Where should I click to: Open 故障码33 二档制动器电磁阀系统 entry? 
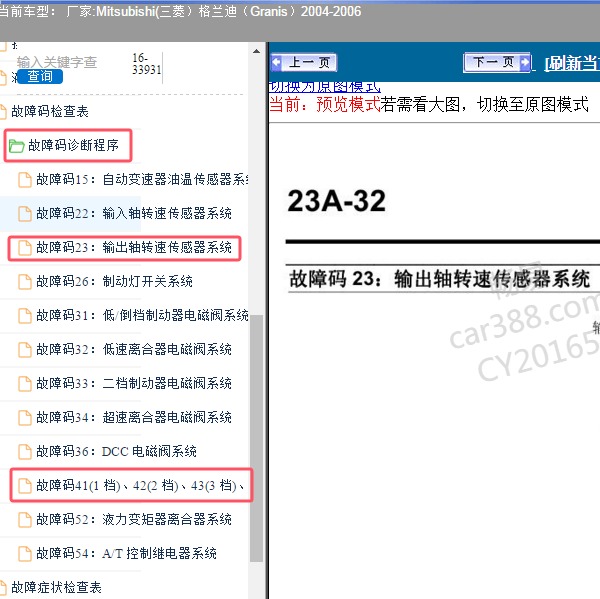pyautogui.click(x=134, y=383)
